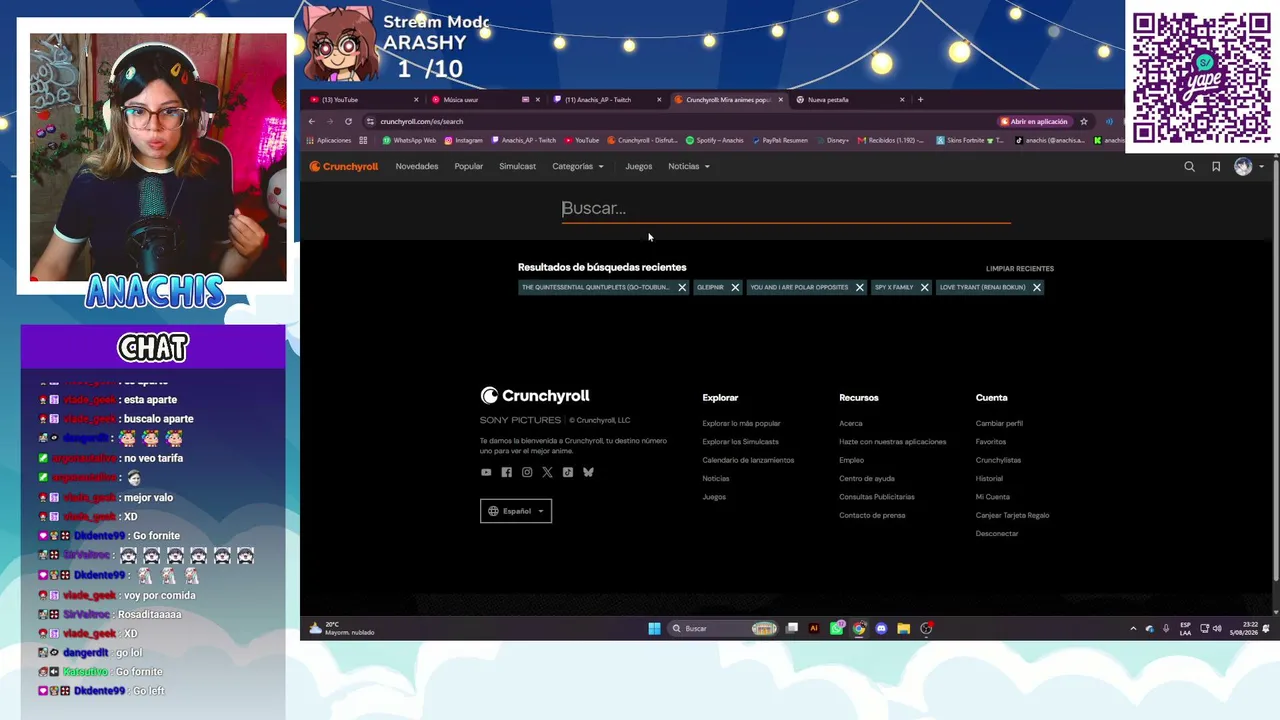This screenshot has width=1280, height=720.
Task: Open Crunchyroll's X social icon in footer
Action: [547, 472]
